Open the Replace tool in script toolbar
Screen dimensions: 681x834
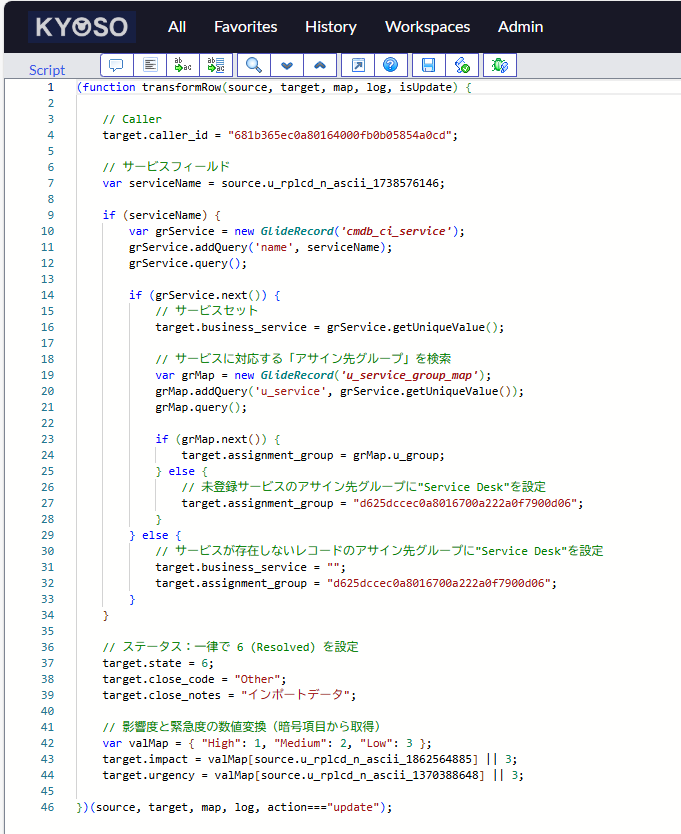click(x=182, y=65)
